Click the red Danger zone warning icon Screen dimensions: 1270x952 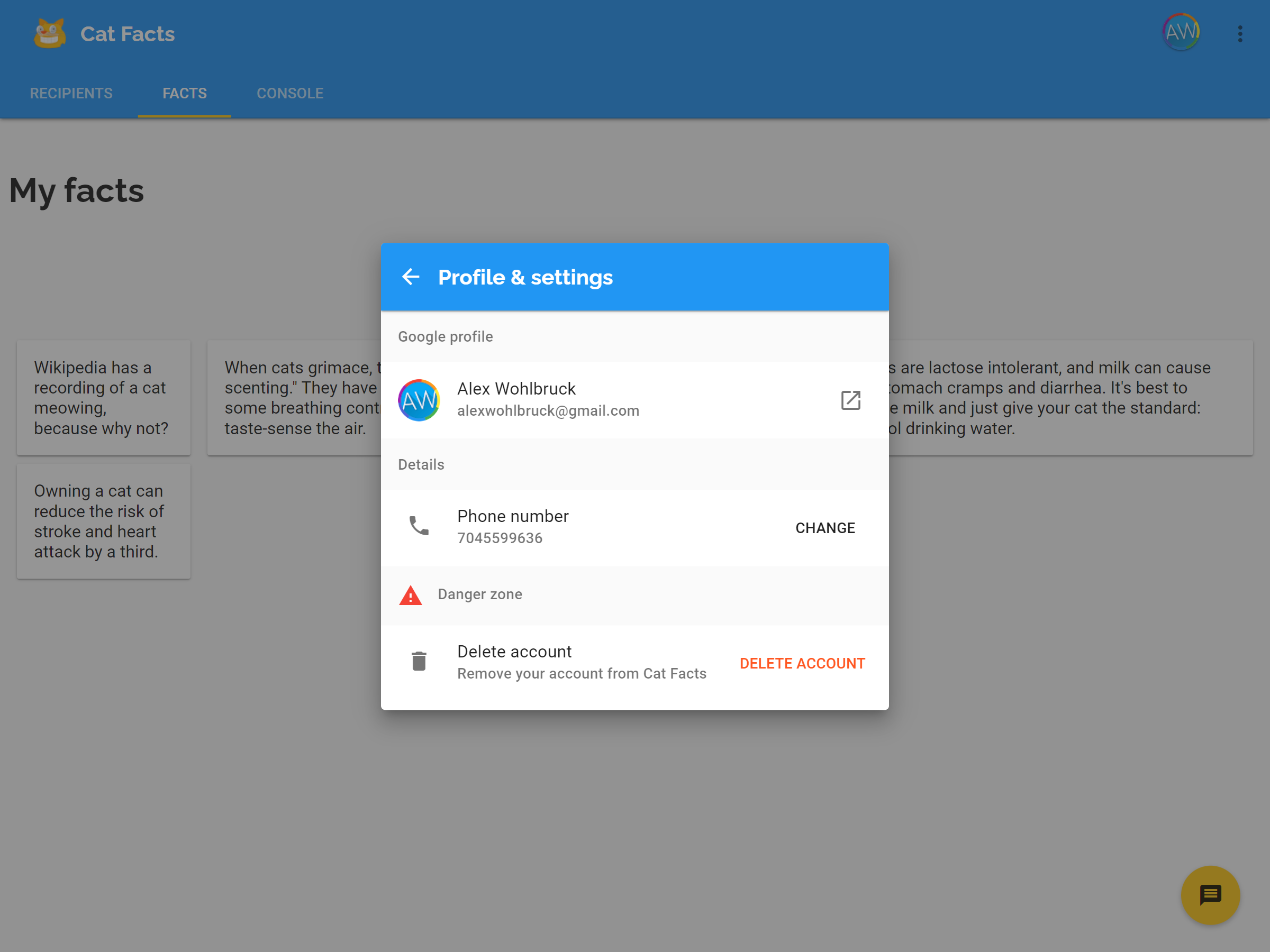coord(411,595)
